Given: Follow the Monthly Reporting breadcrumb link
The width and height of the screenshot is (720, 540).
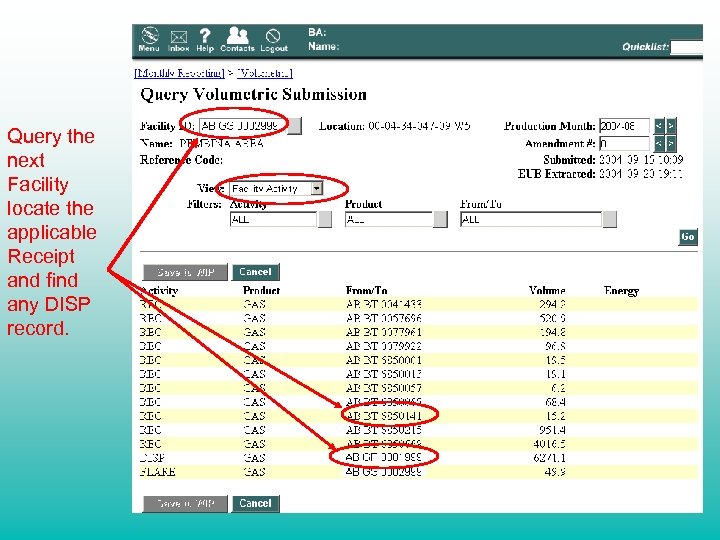Looking at the screenshot, I should pyautogui.click(x=179, y=73).
